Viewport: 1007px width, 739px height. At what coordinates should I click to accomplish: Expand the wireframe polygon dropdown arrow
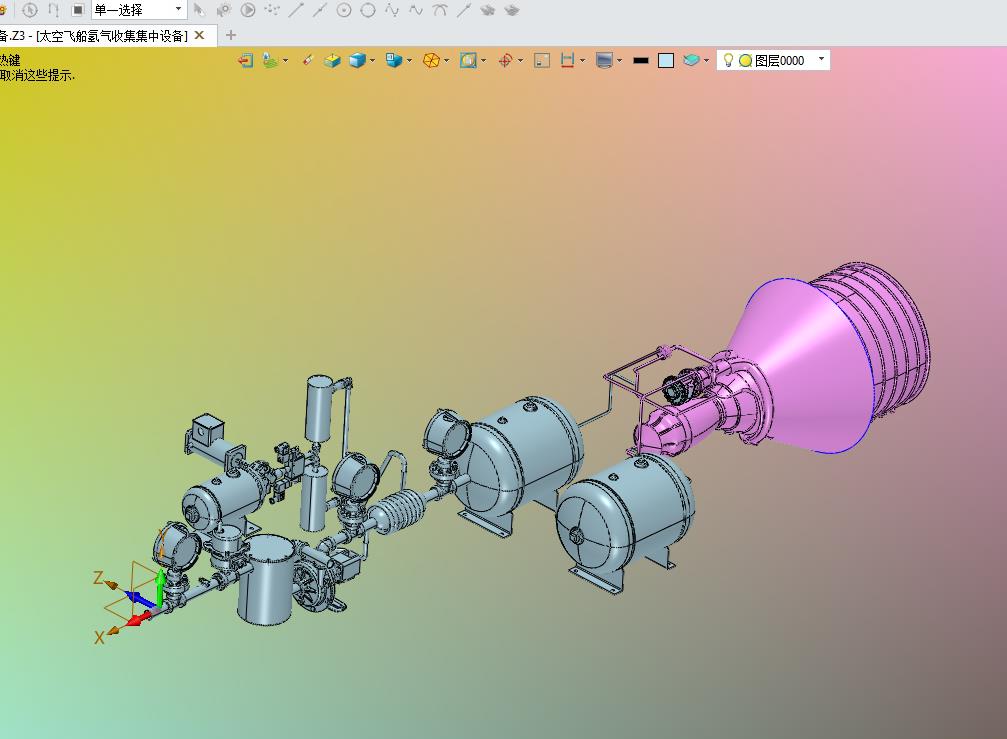(x=446, y=61)
